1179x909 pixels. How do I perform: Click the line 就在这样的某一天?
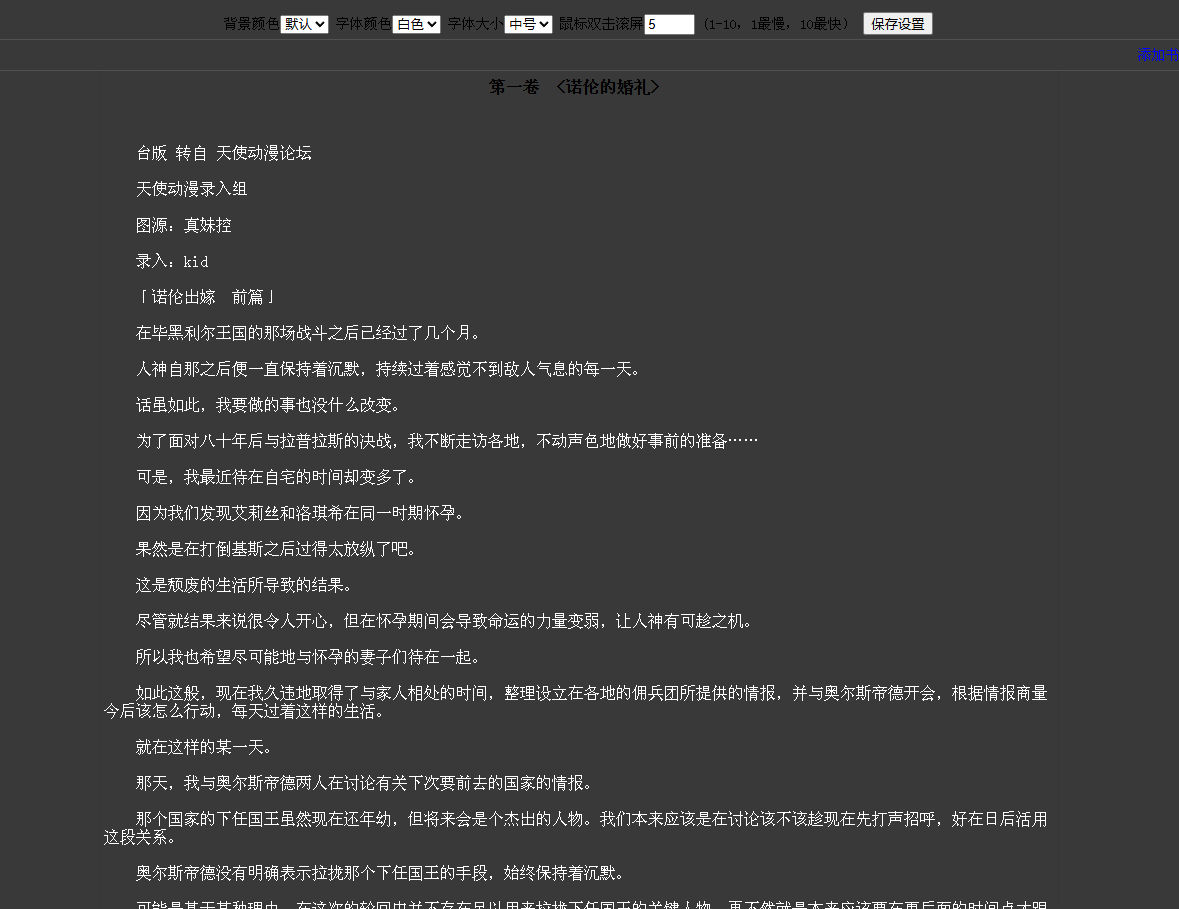coord(204,747)
